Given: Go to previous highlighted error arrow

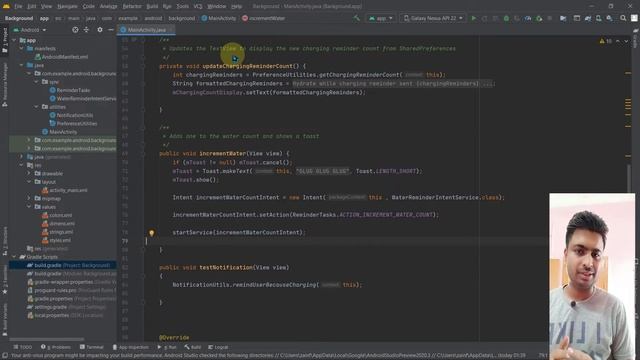Looking at the screenshot, I should (x=618, y=41).
